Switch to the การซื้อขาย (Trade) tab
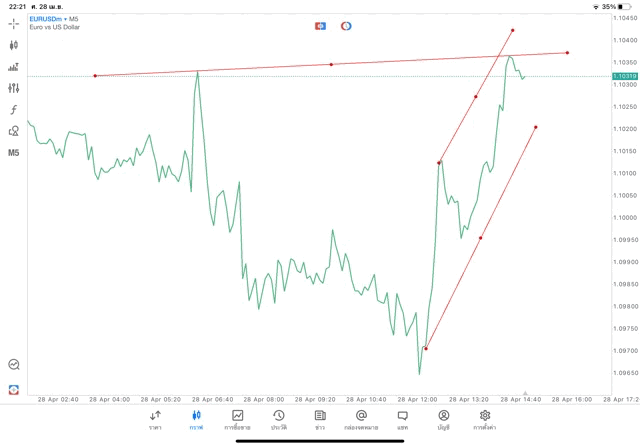Image resolution: width=640 pixels, height=447 pixels. pos(237,419)
